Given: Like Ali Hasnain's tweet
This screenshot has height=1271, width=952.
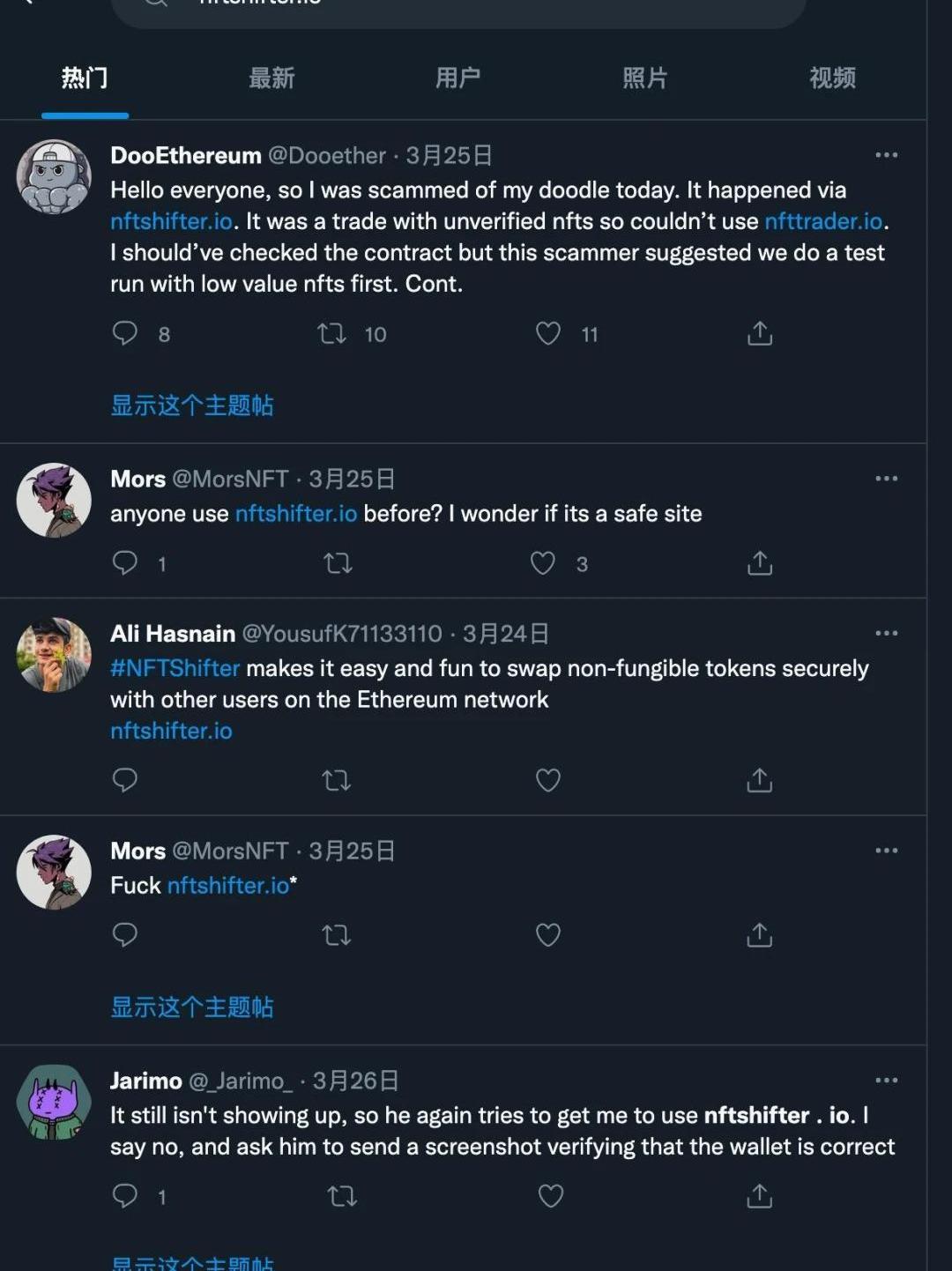Looking at the screenshot, I should (x=548, y=780).
